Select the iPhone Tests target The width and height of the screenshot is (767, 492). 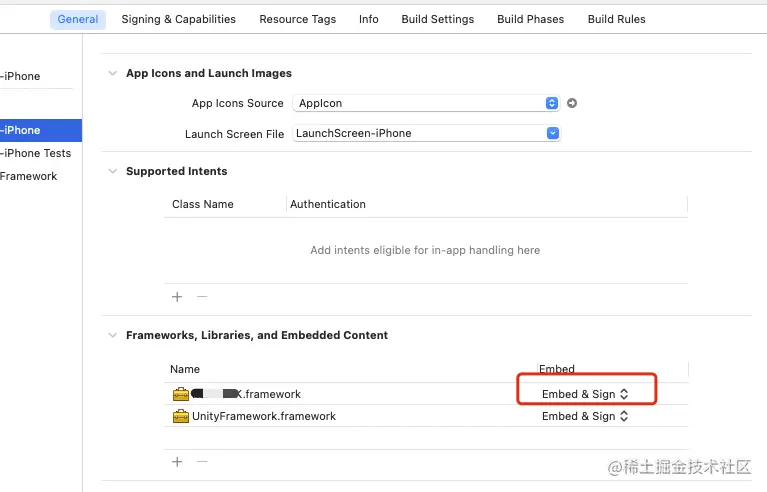click(37, 153)
